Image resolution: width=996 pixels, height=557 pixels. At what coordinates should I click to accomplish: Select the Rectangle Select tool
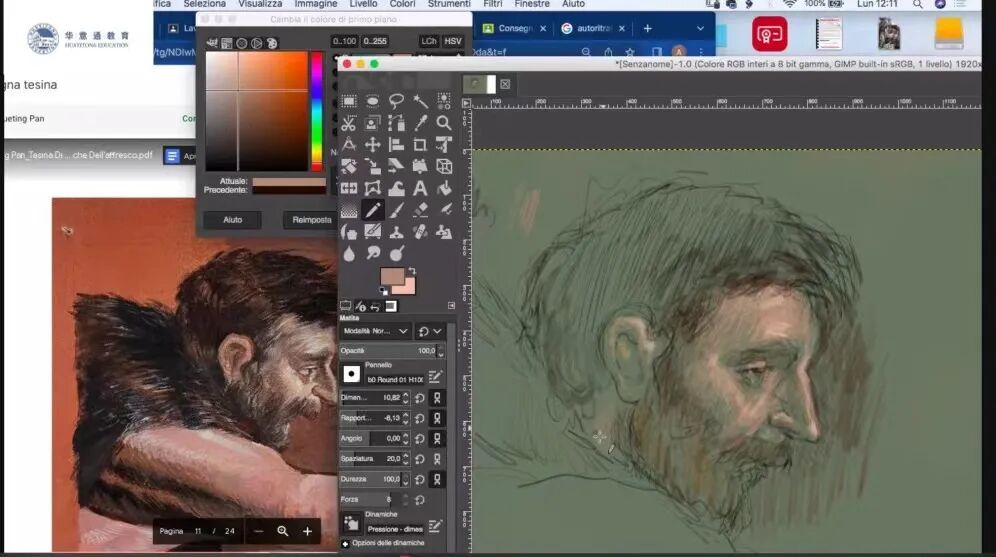(x=349, y=101)
